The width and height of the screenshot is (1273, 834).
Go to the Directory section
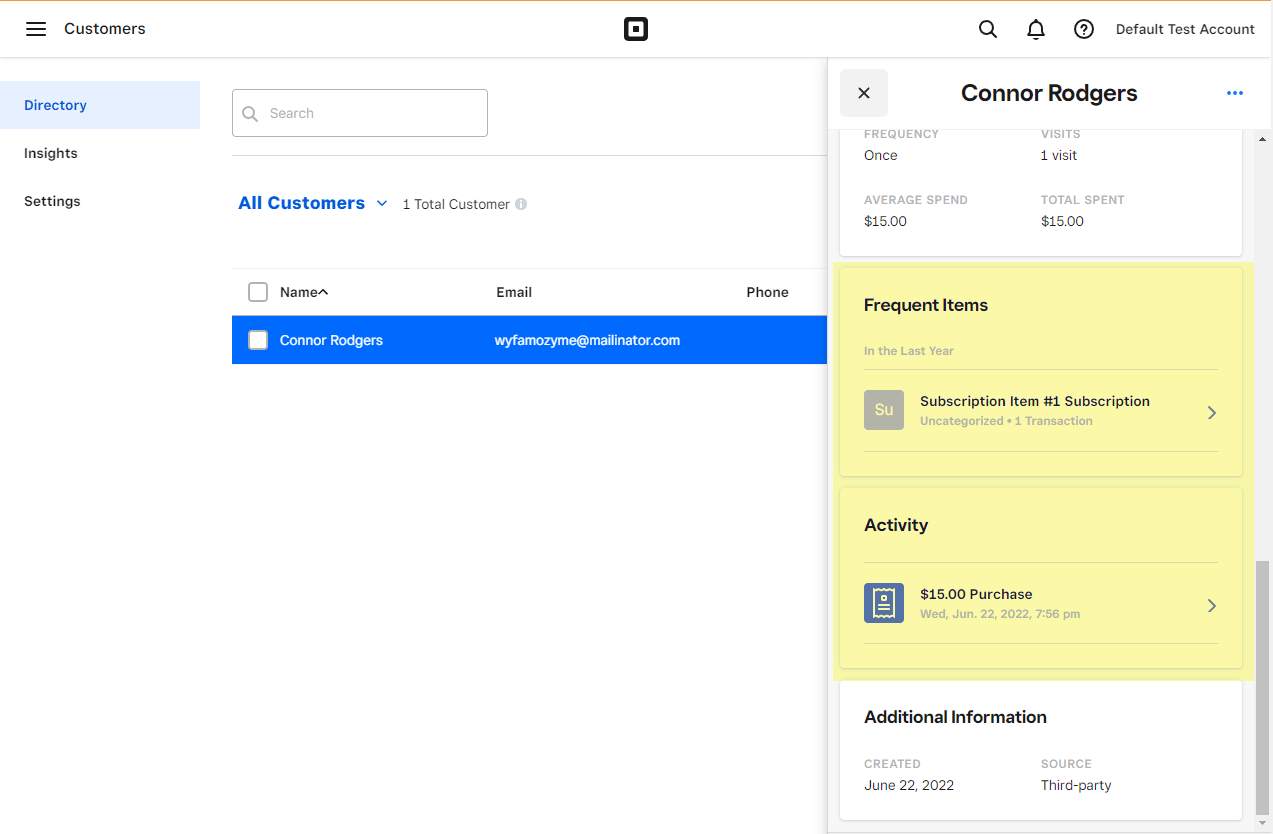(x=100, y=105)
